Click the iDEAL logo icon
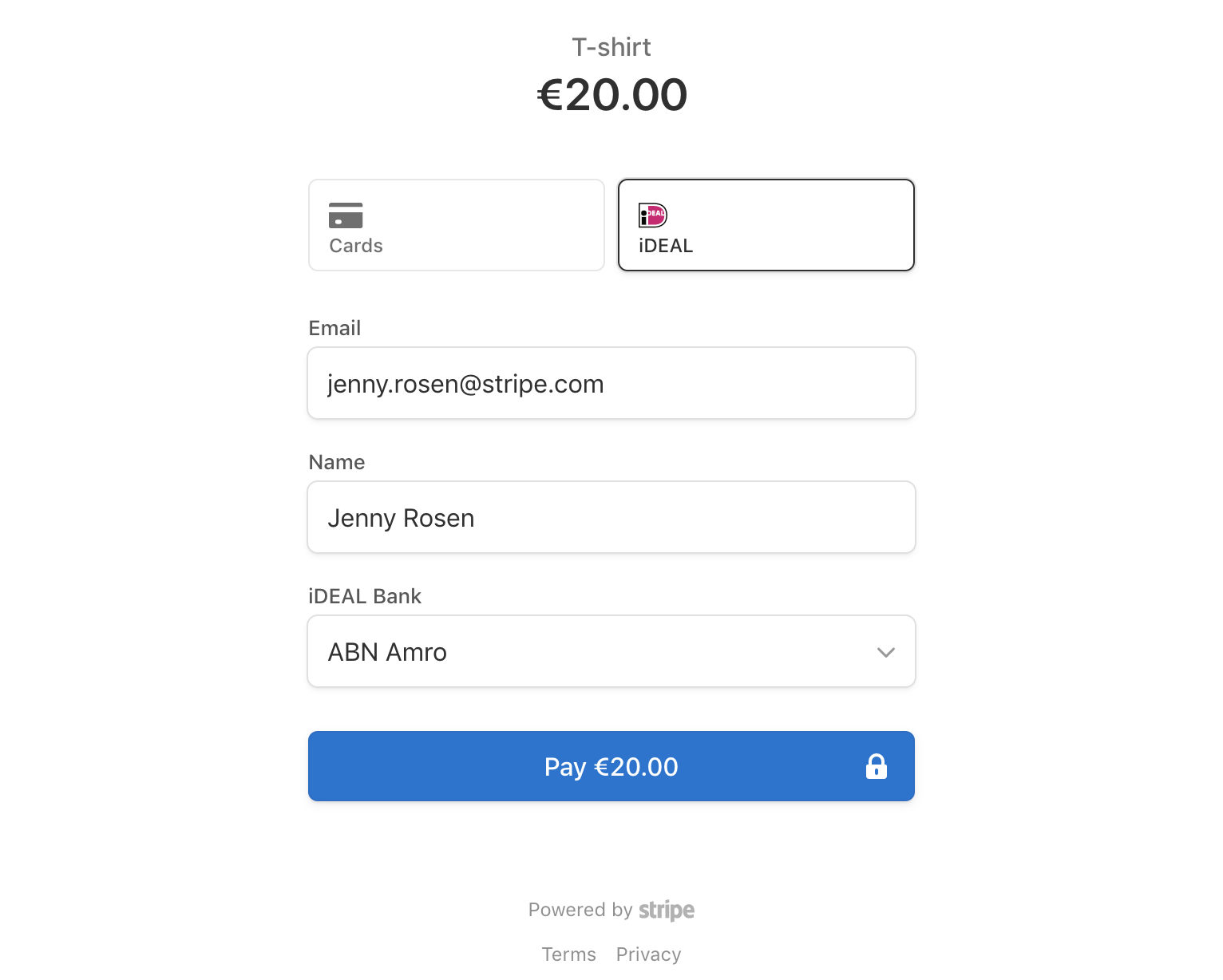The height and width of the screenshot is (980, 1223). (651, 215)
